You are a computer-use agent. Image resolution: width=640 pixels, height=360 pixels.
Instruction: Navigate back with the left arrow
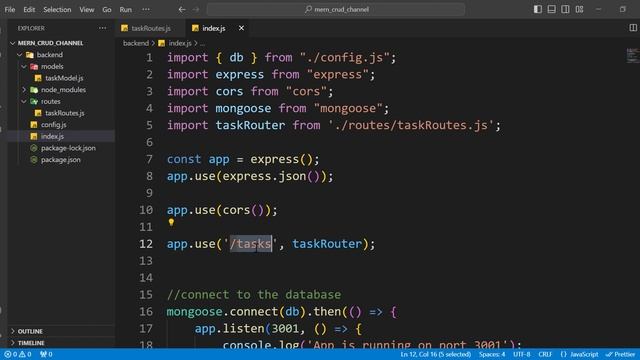182,9
